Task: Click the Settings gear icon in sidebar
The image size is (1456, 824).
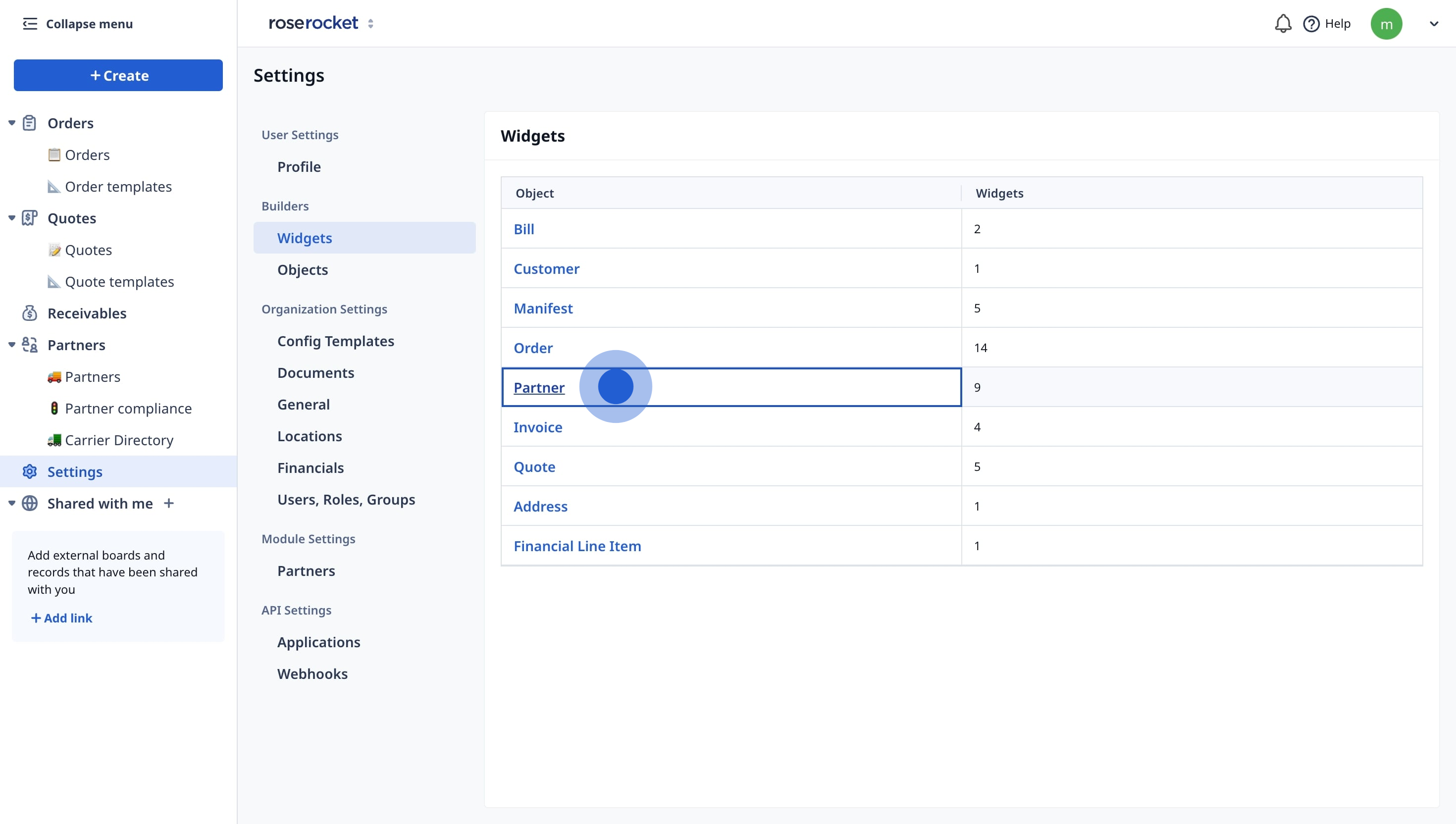Action: coord(29,471)
